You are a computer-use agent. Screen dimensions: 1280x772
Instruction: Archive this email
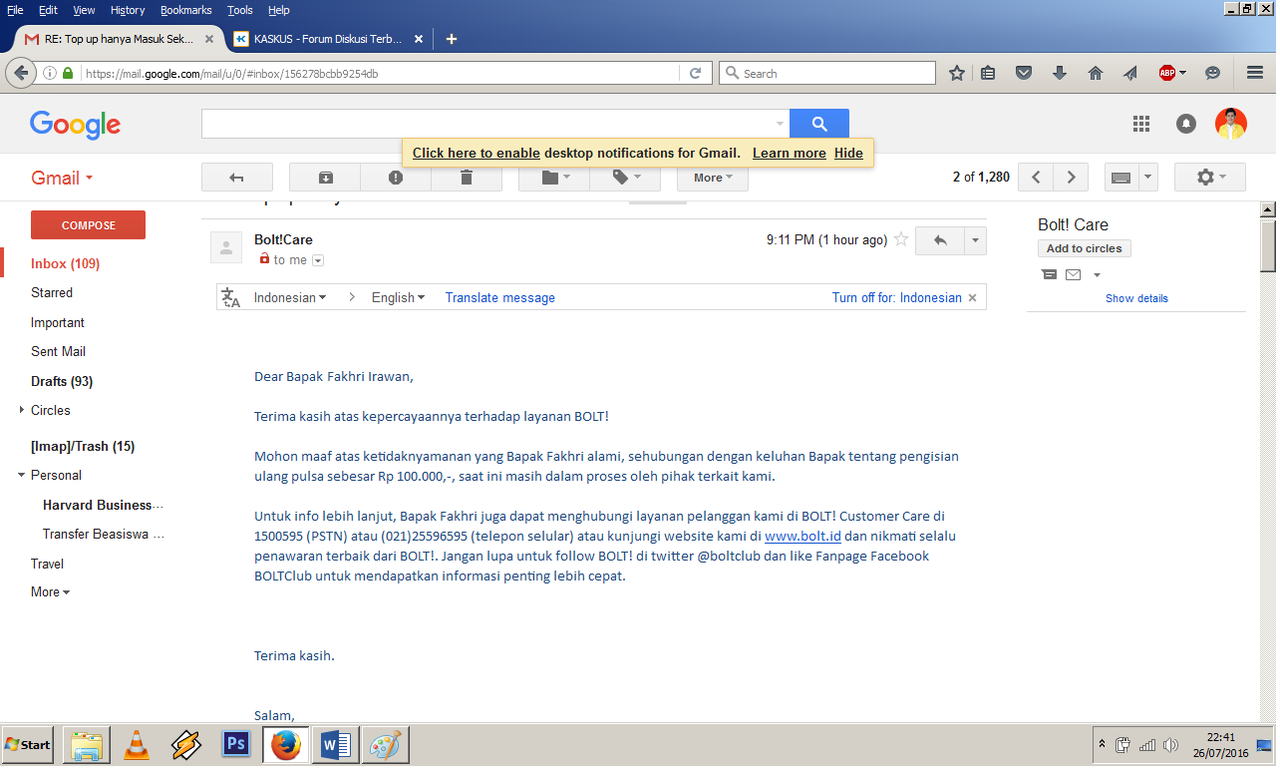tap(325, 177)
